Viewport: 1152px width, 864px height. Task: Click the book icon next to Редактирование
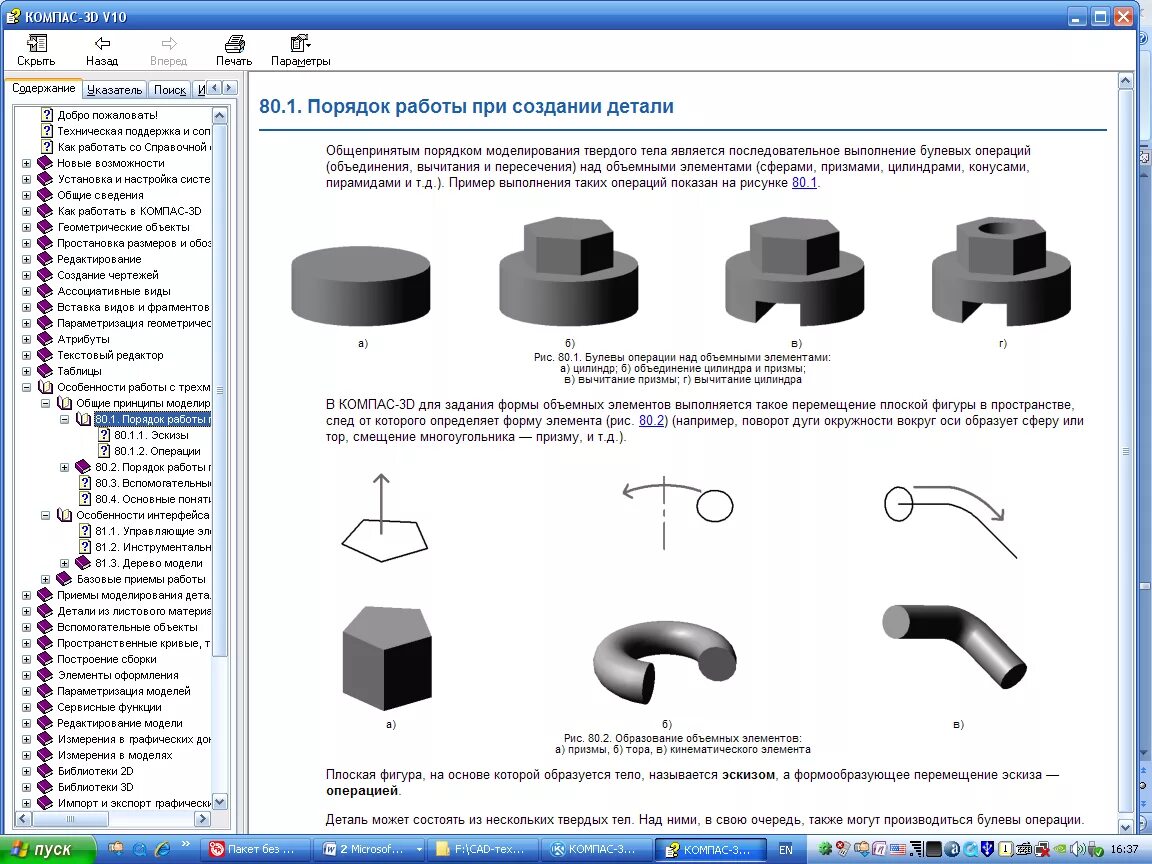coord(45,259)
